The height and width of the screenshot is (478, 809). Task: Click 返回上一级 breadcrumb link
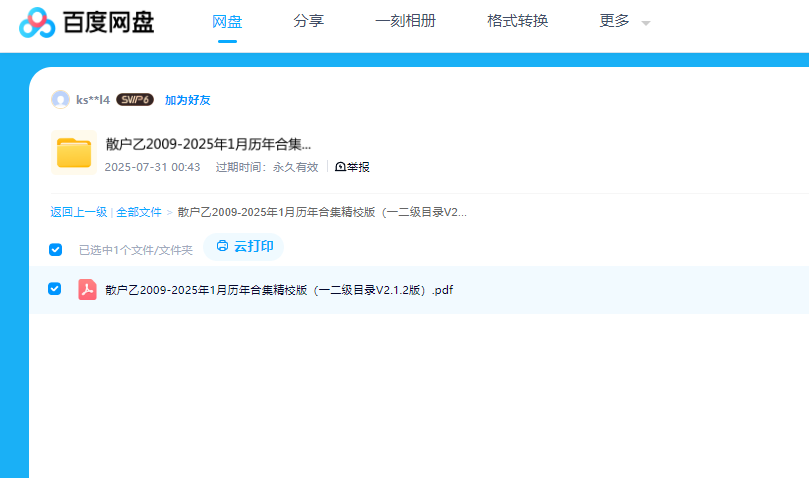tap(78, 212)
